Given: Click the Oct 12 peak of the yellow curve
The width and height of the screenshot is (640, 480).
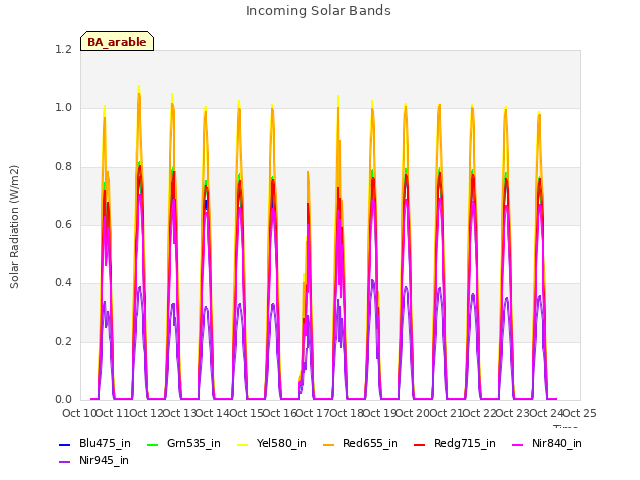Looking at the screenshot, I should click(x=139, y=86).
